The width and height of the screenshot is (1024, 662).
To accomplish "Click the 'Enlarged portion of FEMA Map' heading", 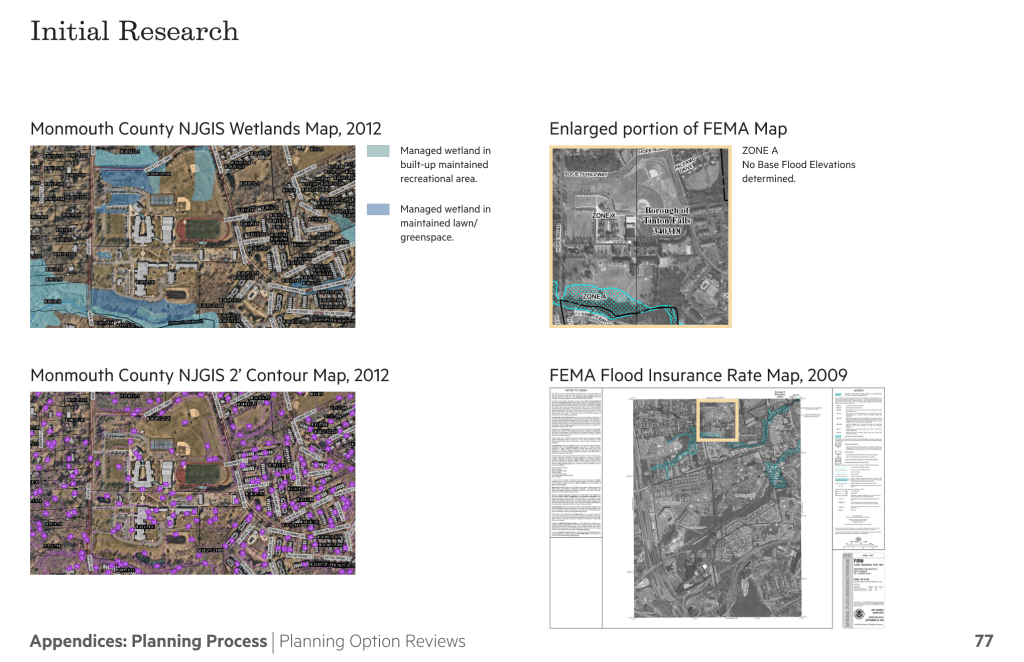I will [668, 129].
